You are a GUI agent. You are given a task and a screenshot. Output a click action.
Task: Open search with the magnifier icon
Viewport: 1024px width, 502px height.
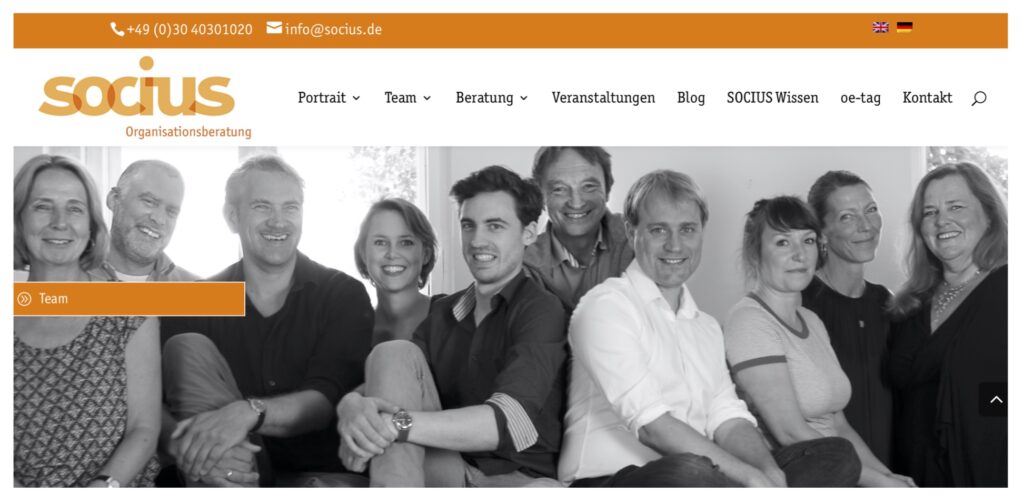point(978,99)
